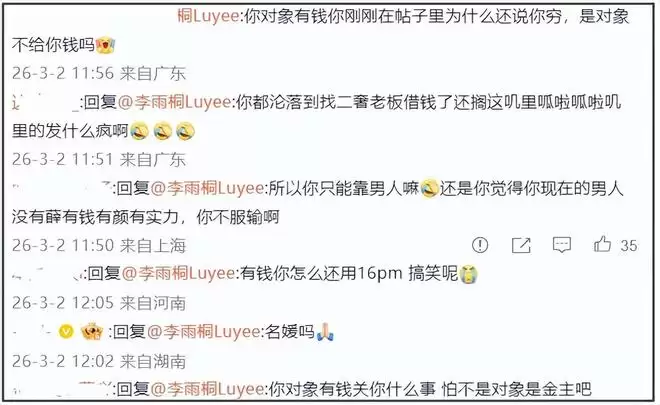Screen dimensions: 660x405
Task: Click @李雨桐Luyee mention in 二奢老板 reply
Action: point(174,102)
